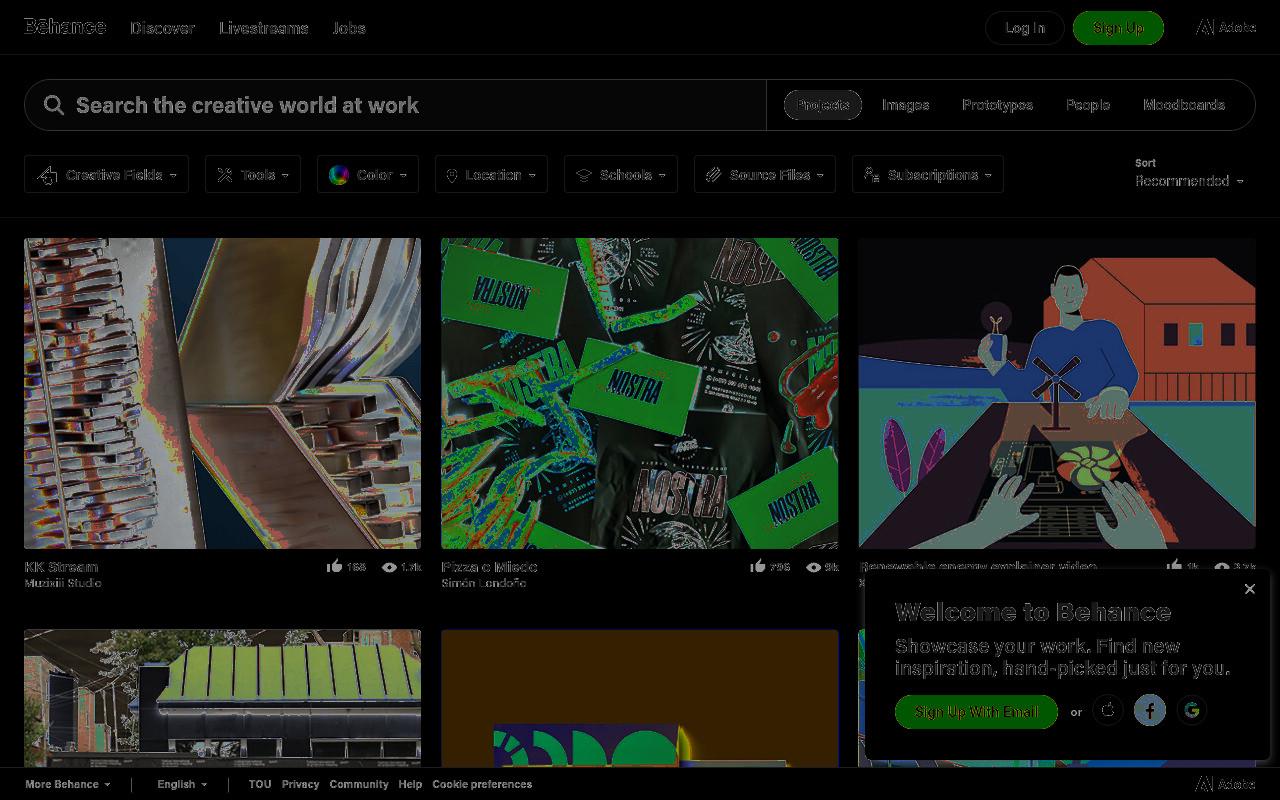
Task: Focus the search field
Action: [x=395, y=105]
